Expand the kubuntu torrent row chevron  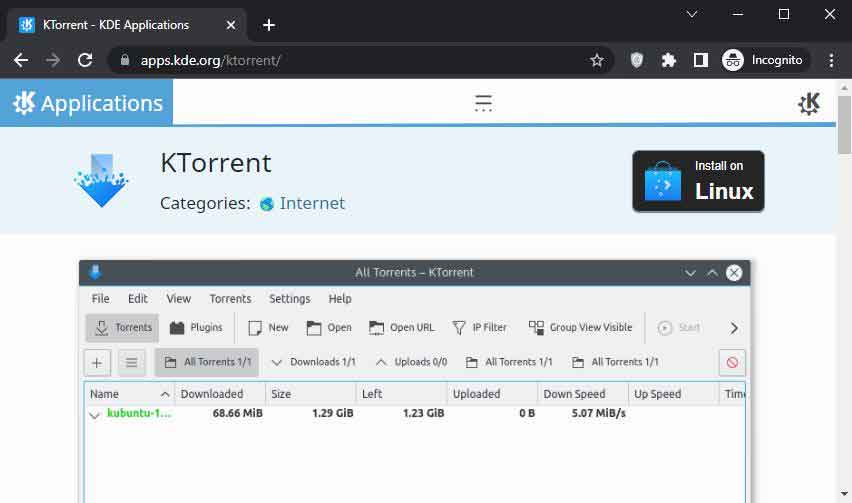95,414
